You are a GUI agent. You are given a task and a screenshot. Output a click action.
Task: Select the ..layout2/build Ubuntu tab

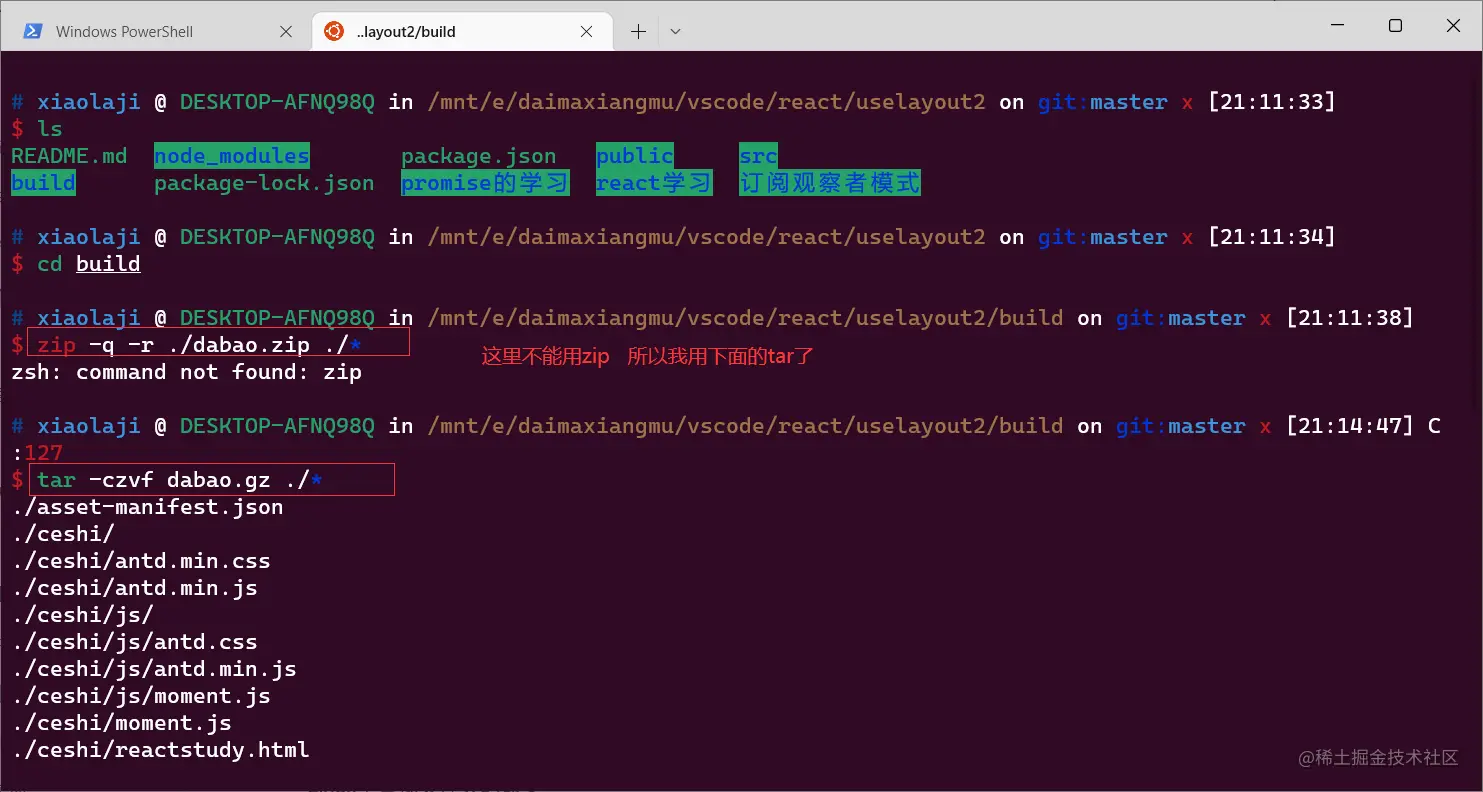coord(460,31)
